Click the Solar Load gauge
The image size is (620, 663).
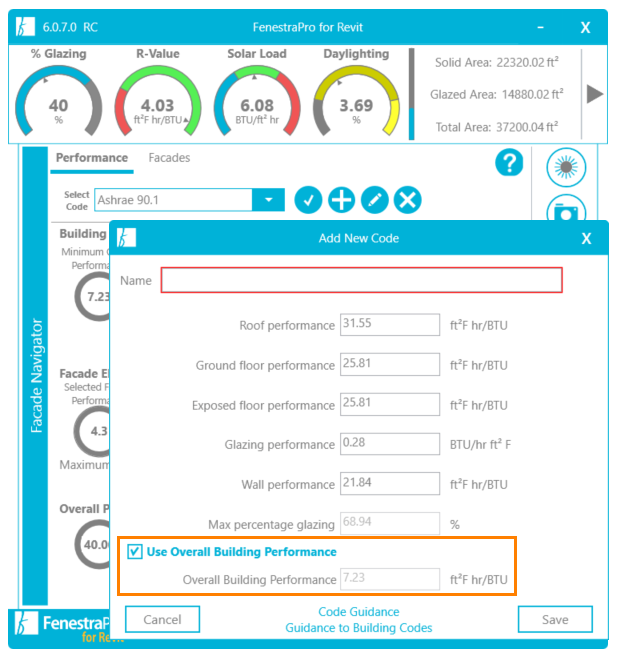click(257, 101)
